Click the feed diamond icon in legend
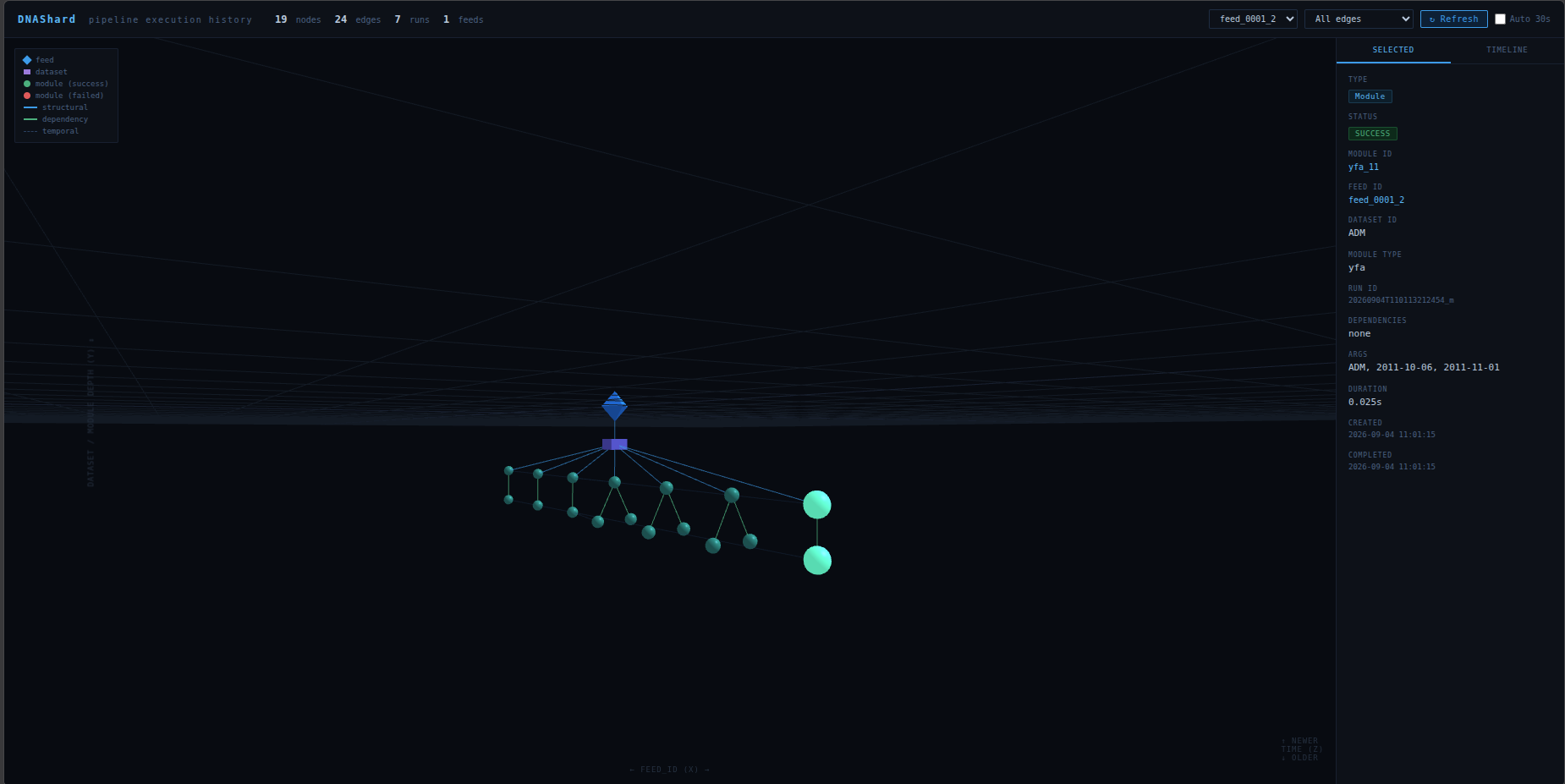 (x=27, y=60)
